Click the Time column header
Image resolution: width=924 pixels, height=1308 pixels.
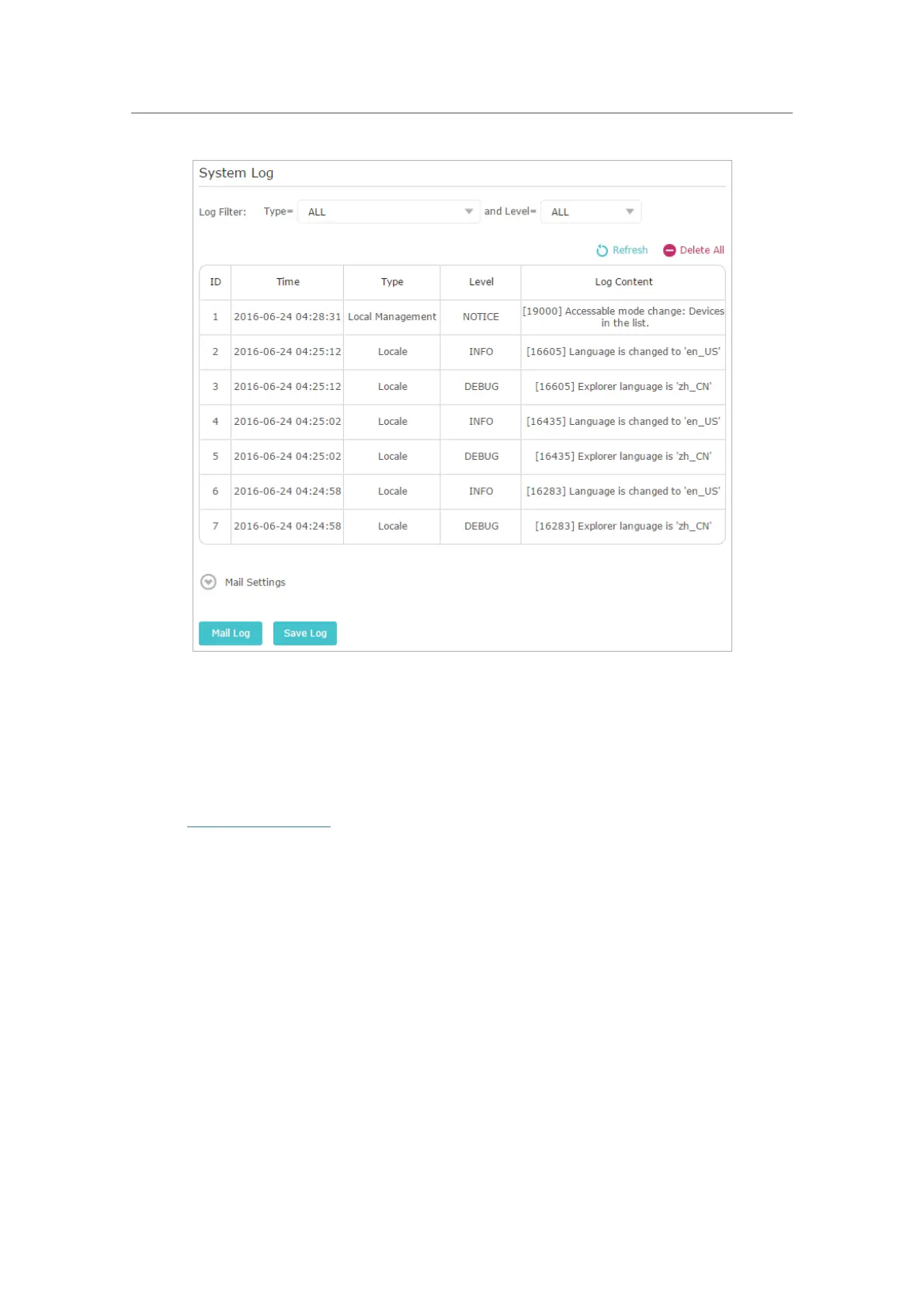click(287, 282)
